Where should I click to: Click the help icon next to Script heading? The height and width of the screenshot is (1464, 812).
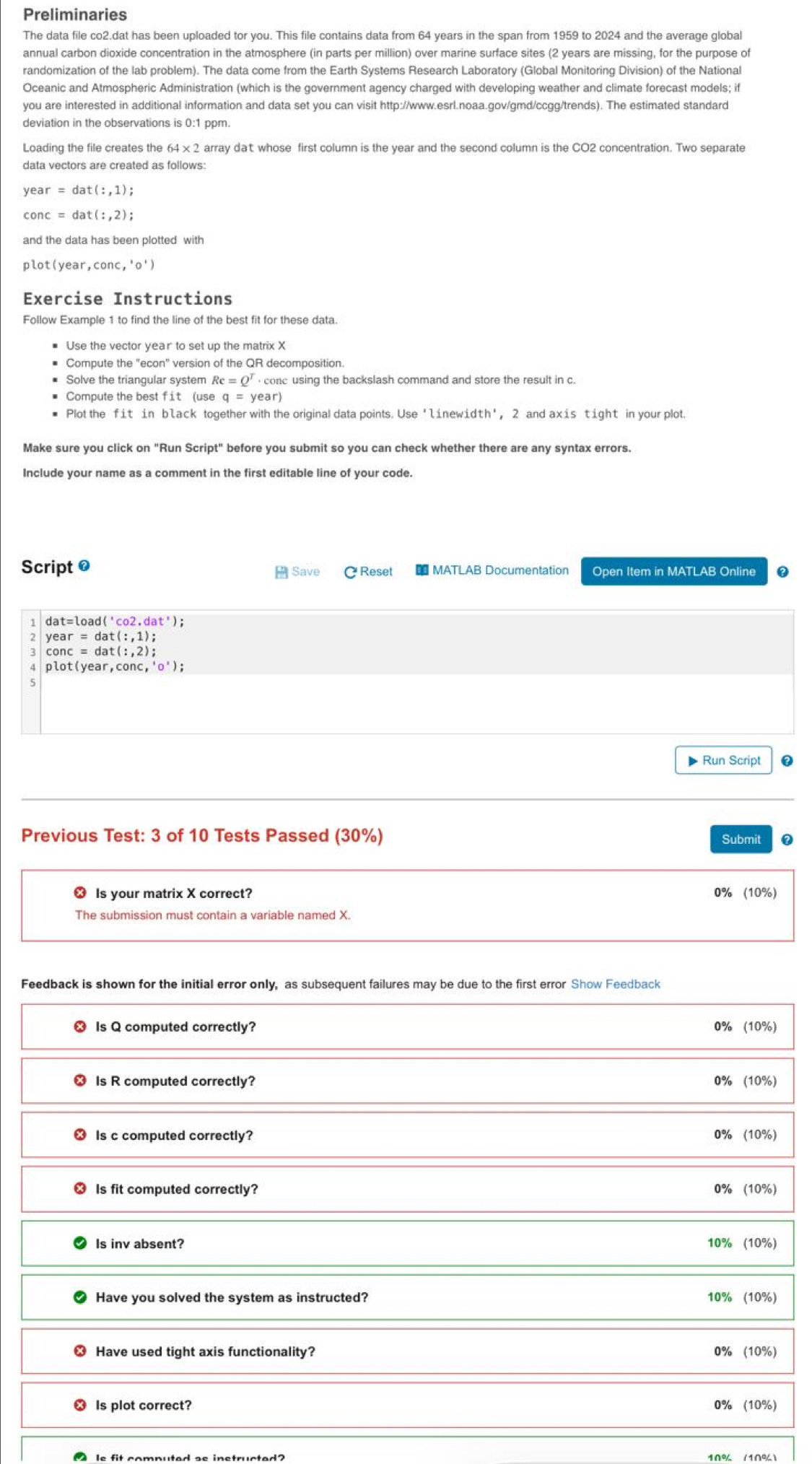coord(84,566)
